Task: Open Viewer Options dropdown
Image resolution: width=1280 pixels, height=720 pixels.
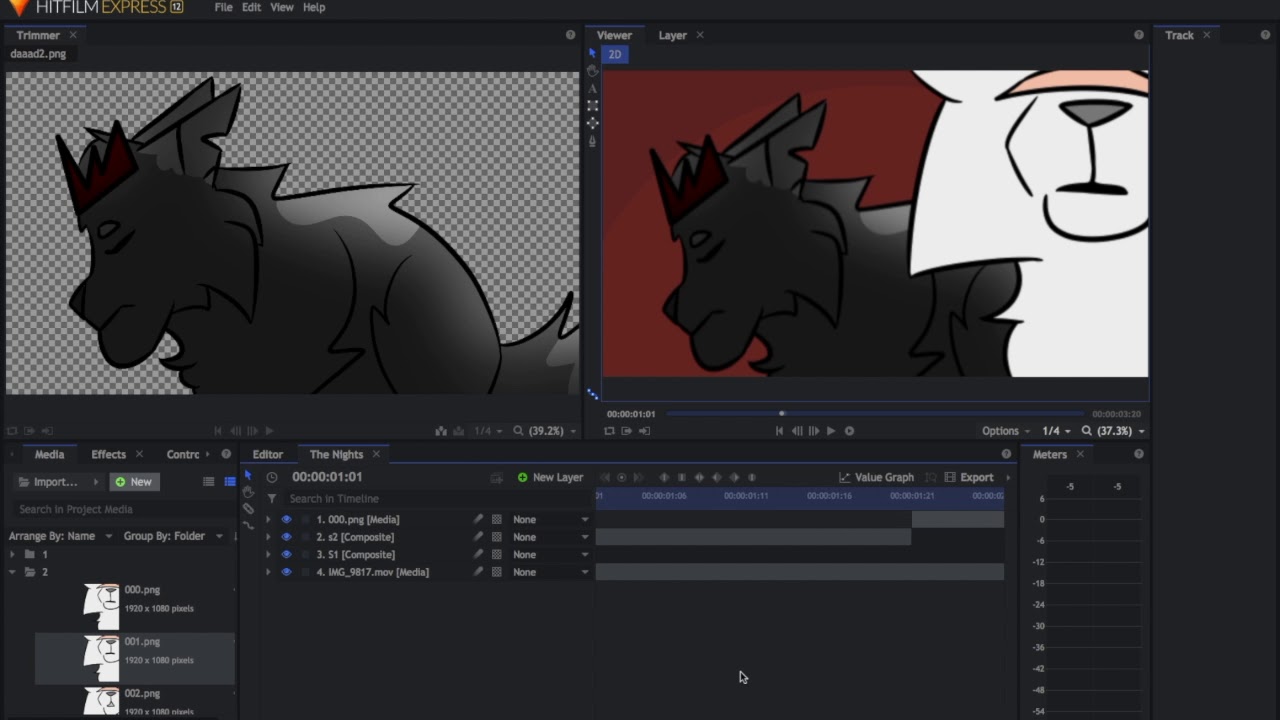Action: [1006, 431]
